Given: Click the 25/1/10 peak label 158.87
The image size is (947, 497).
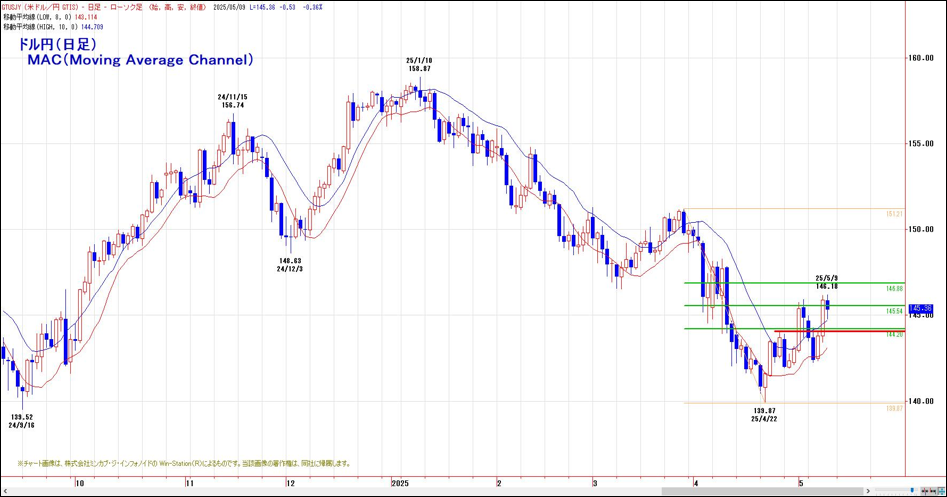Looking at the screenshot, I should tap(419, 65).
